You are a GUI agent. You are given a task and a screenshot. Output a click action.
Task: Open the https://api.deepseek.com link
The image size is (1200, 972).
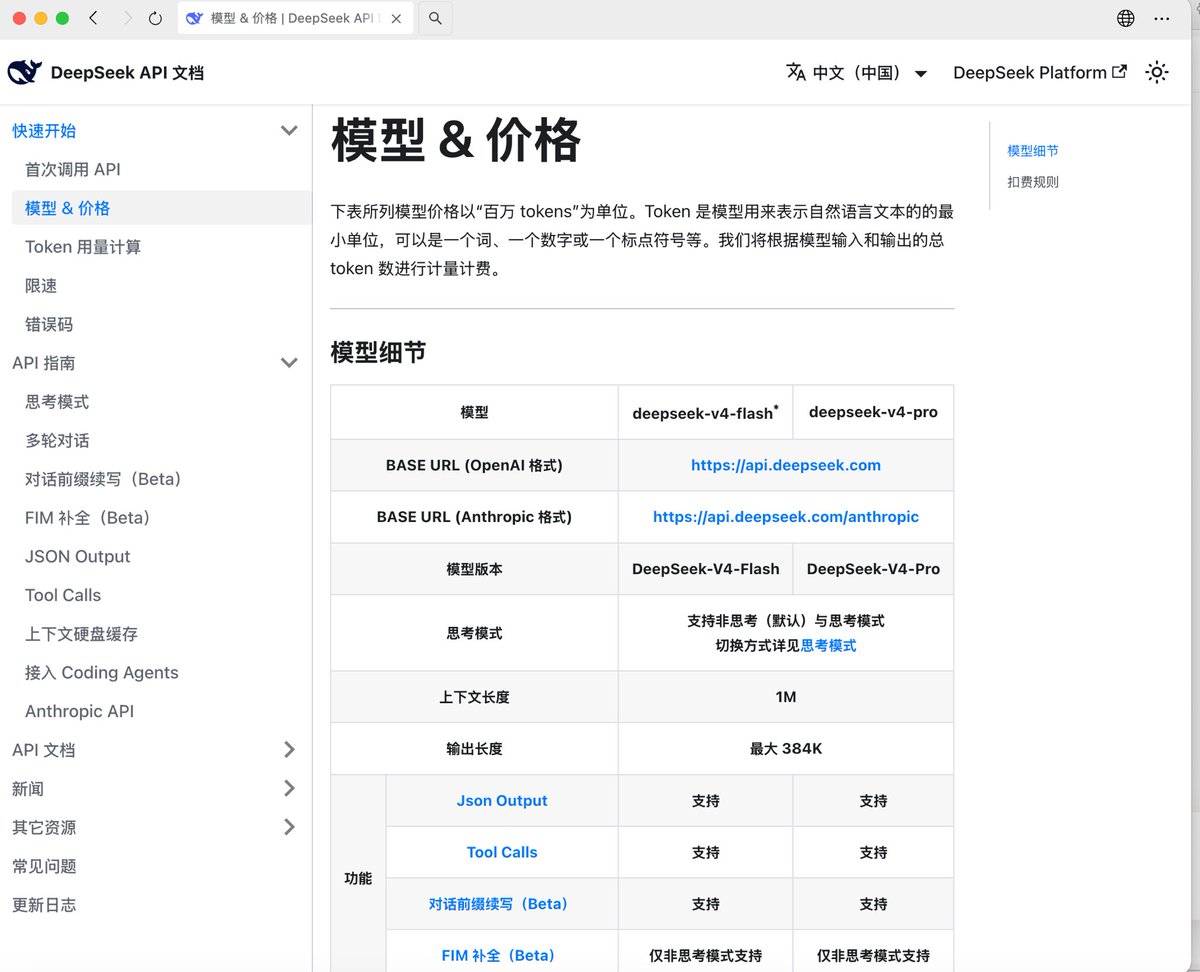786,465
